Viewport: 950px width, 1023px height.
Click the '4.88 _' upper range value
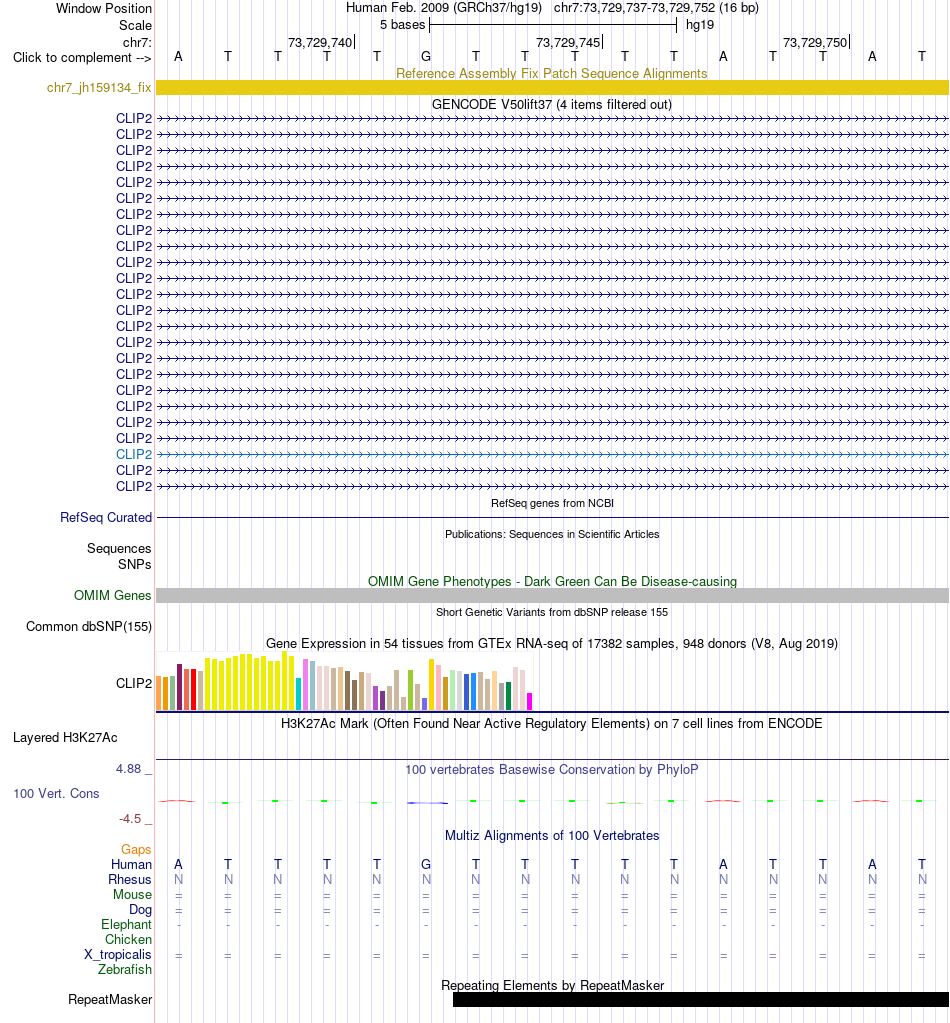coord(134,769)
